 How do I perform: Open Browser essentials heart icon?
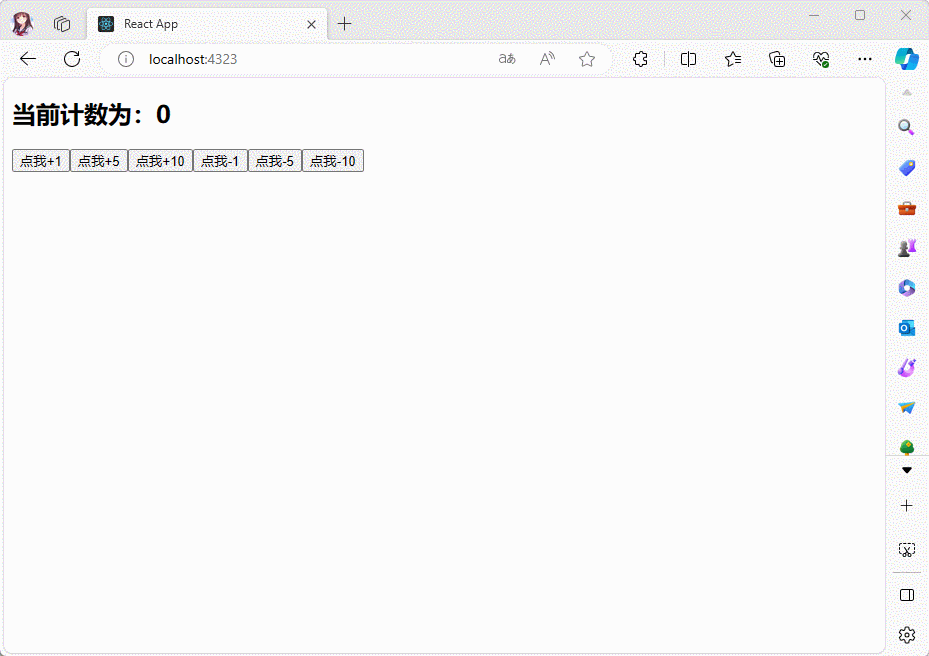tap(821, 59)
